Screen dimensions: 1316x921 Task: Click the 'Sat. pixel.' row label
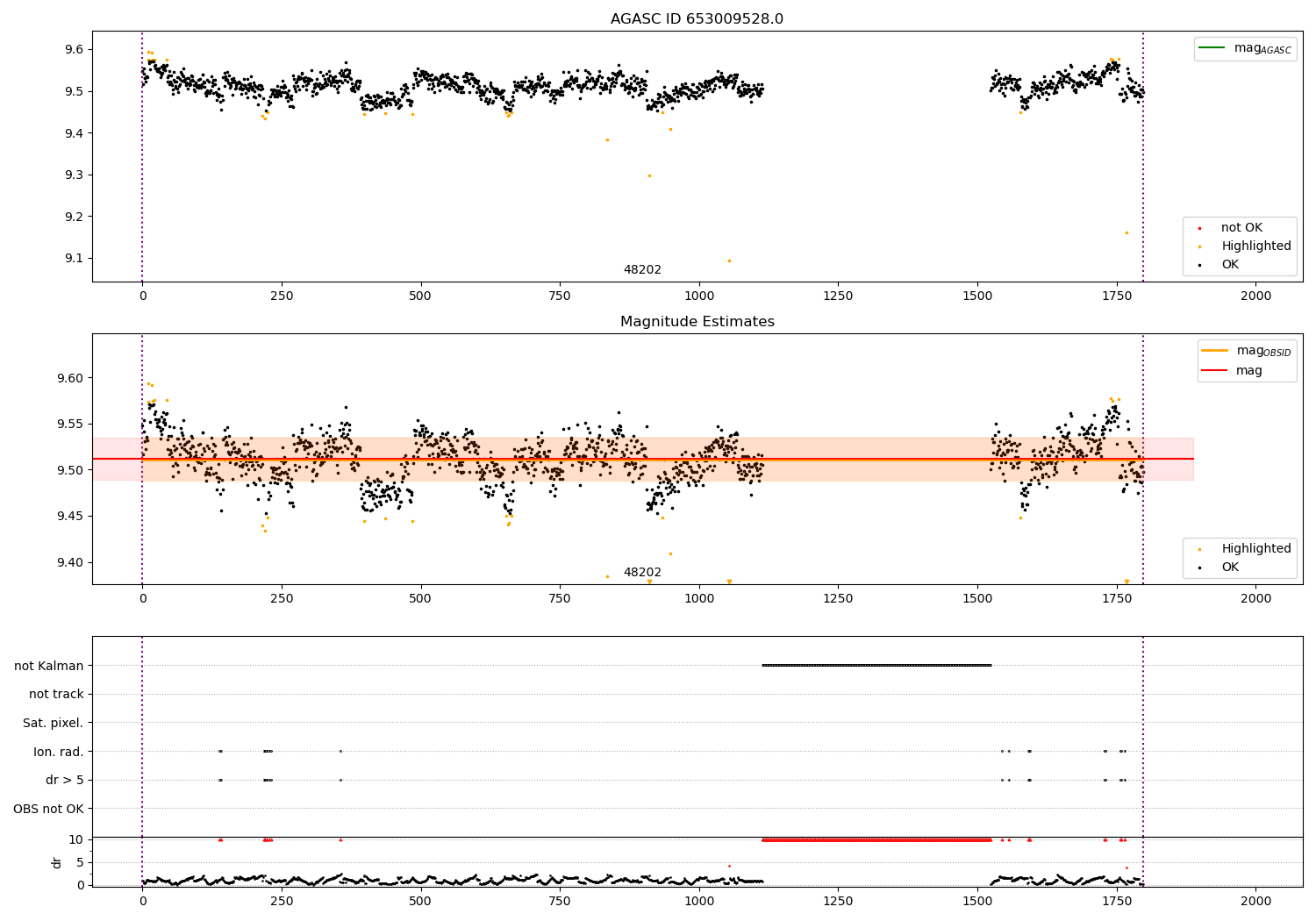coord(54,724)
